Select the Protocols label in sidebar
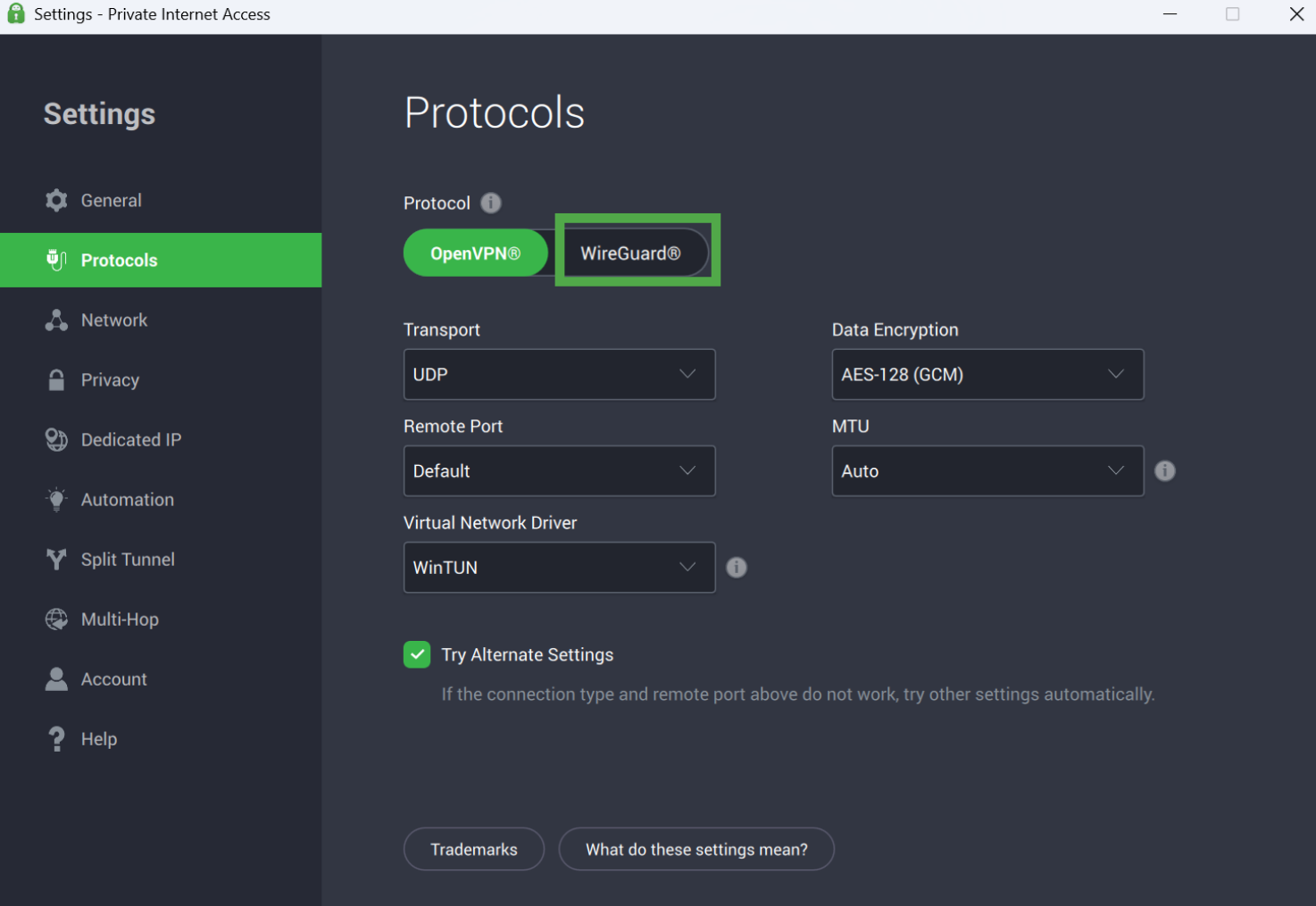Screen dimensions: 1316x906 coord(119,260)
